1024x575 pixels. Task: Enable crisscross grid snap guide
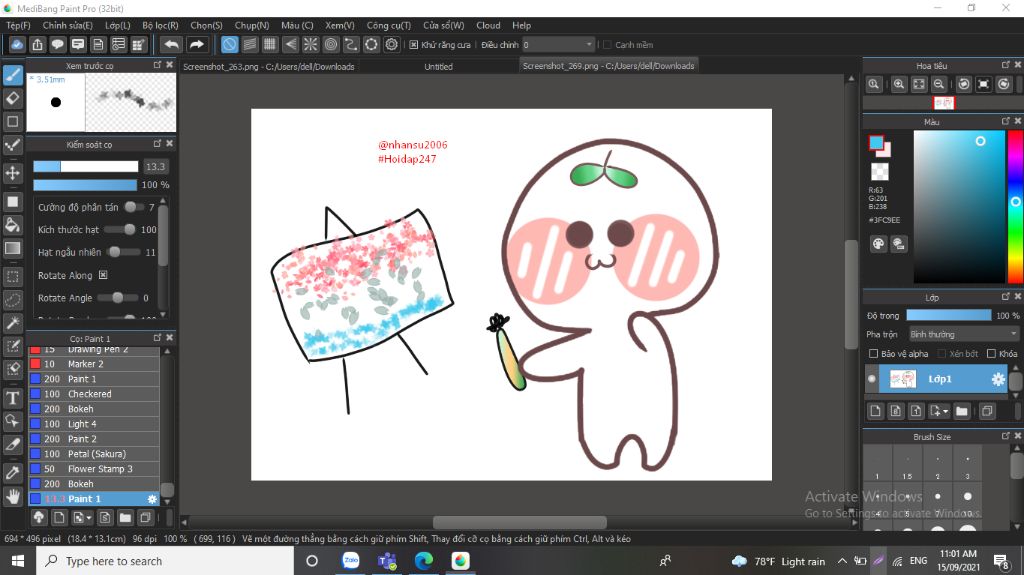pos(270,44)
